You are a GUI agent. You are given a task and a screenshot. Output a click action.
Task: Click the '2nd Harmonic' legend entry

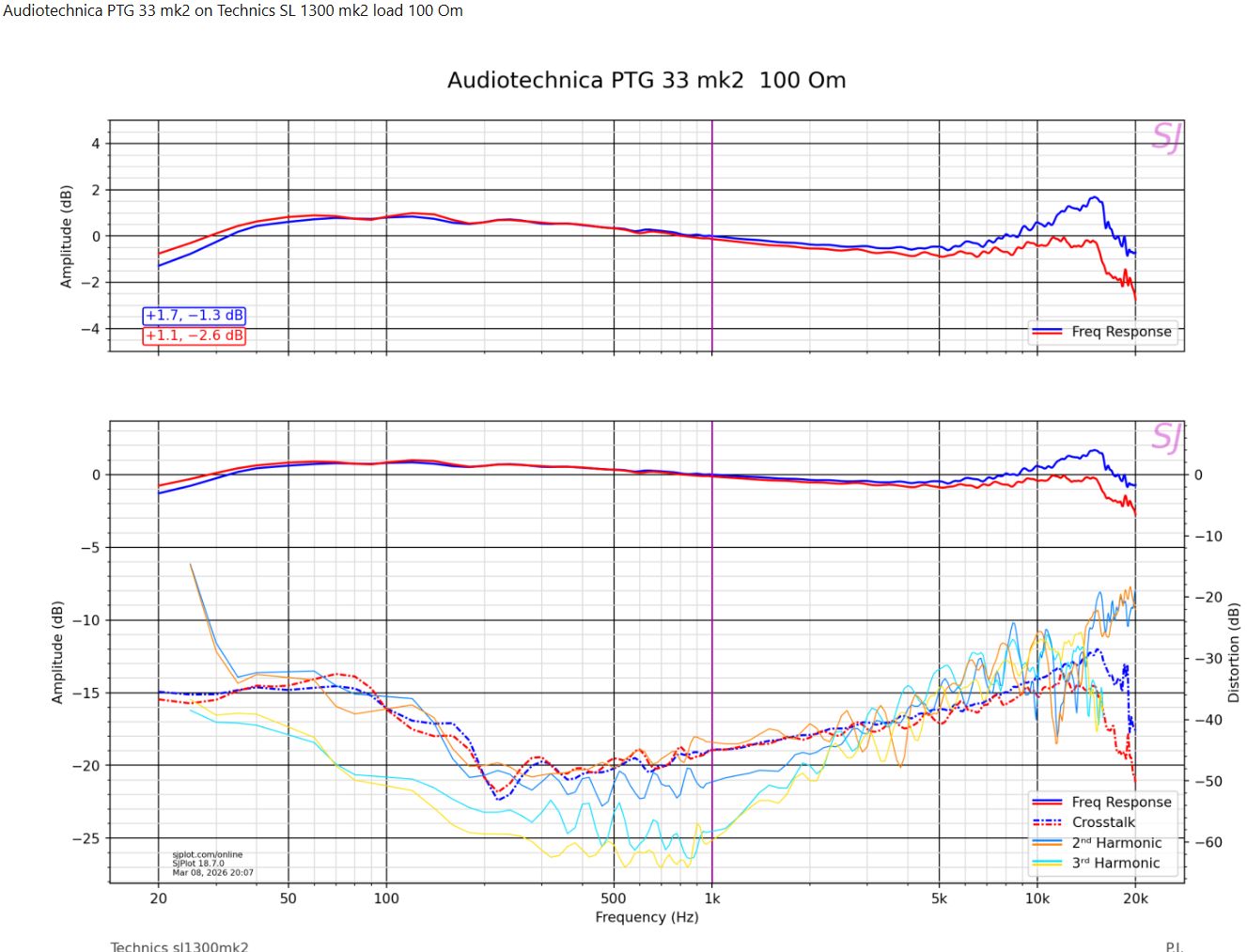1116,843
